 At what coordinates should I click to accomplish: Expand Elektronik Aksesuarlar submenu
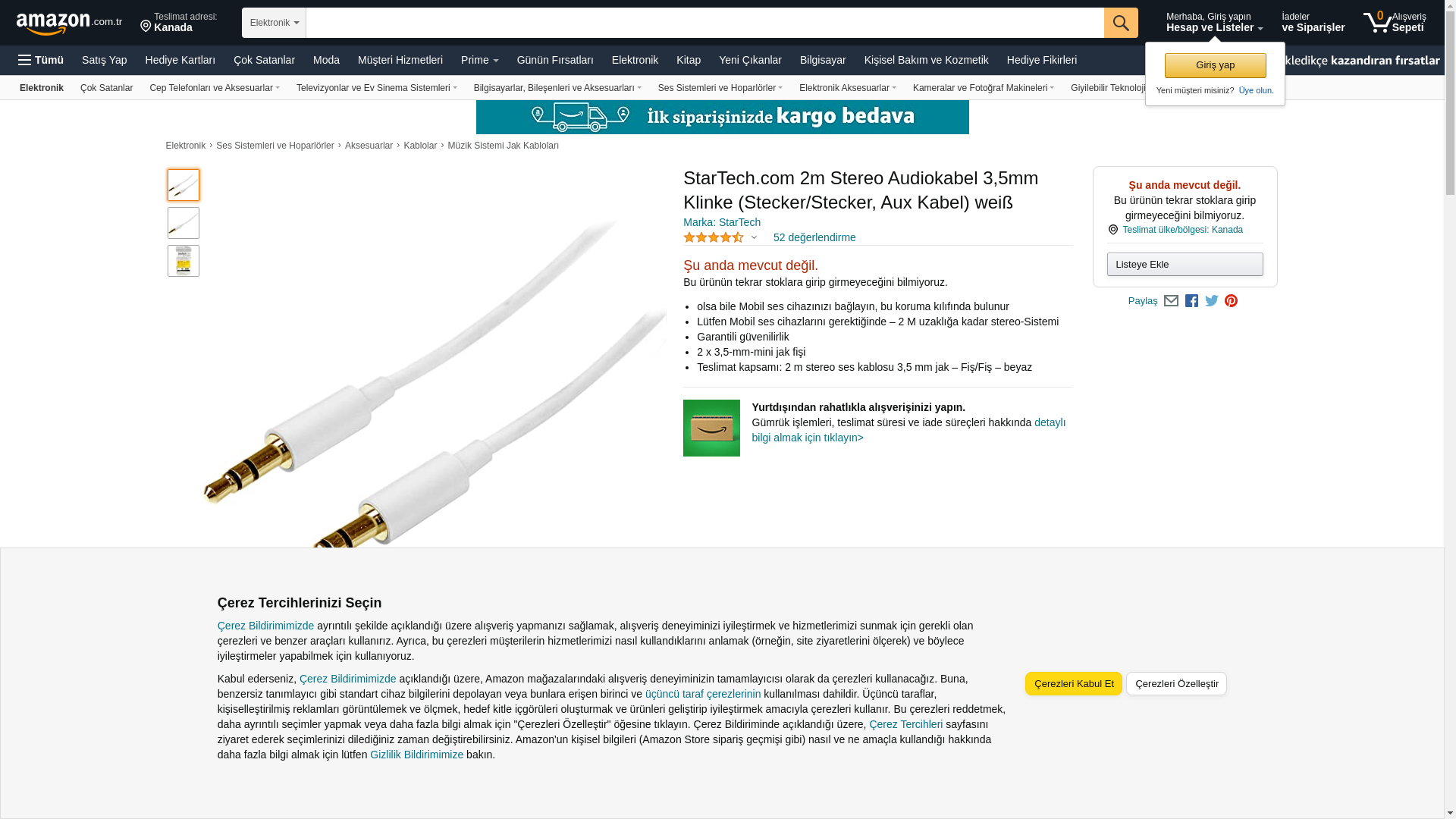click(x=847, y=88)
